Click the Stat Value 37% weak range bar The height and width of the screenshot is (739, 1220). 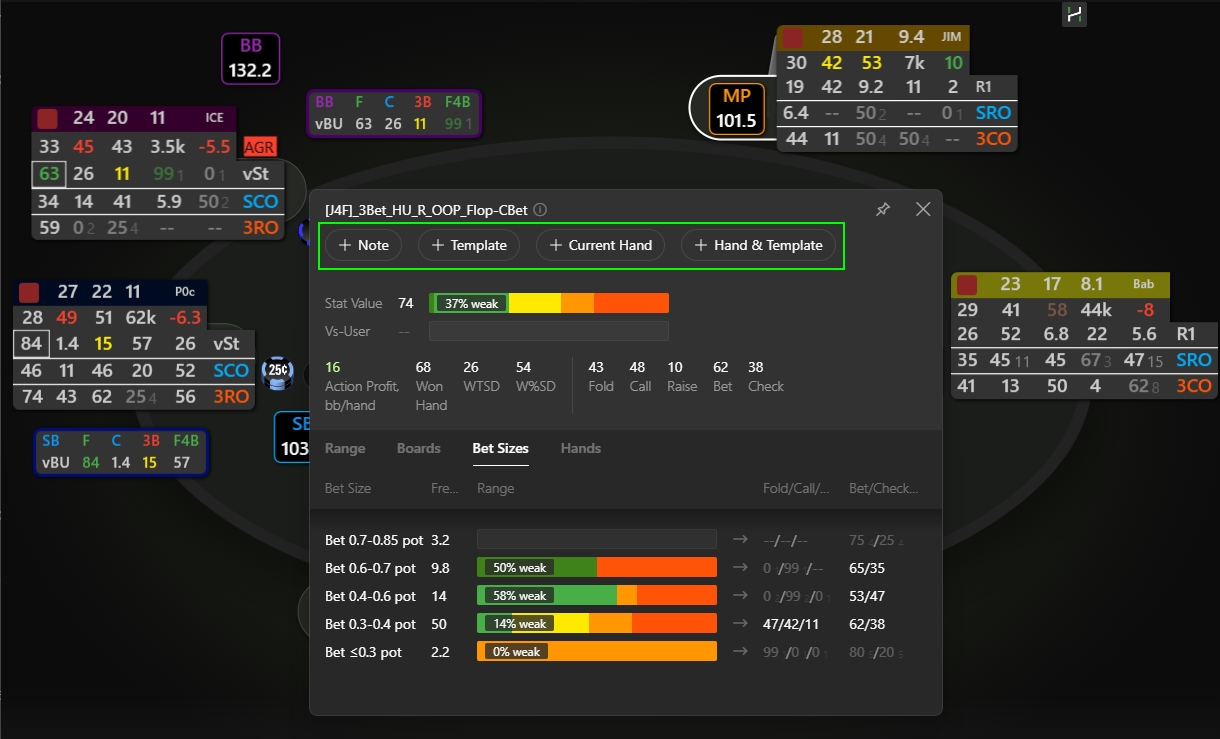point(548,303)
